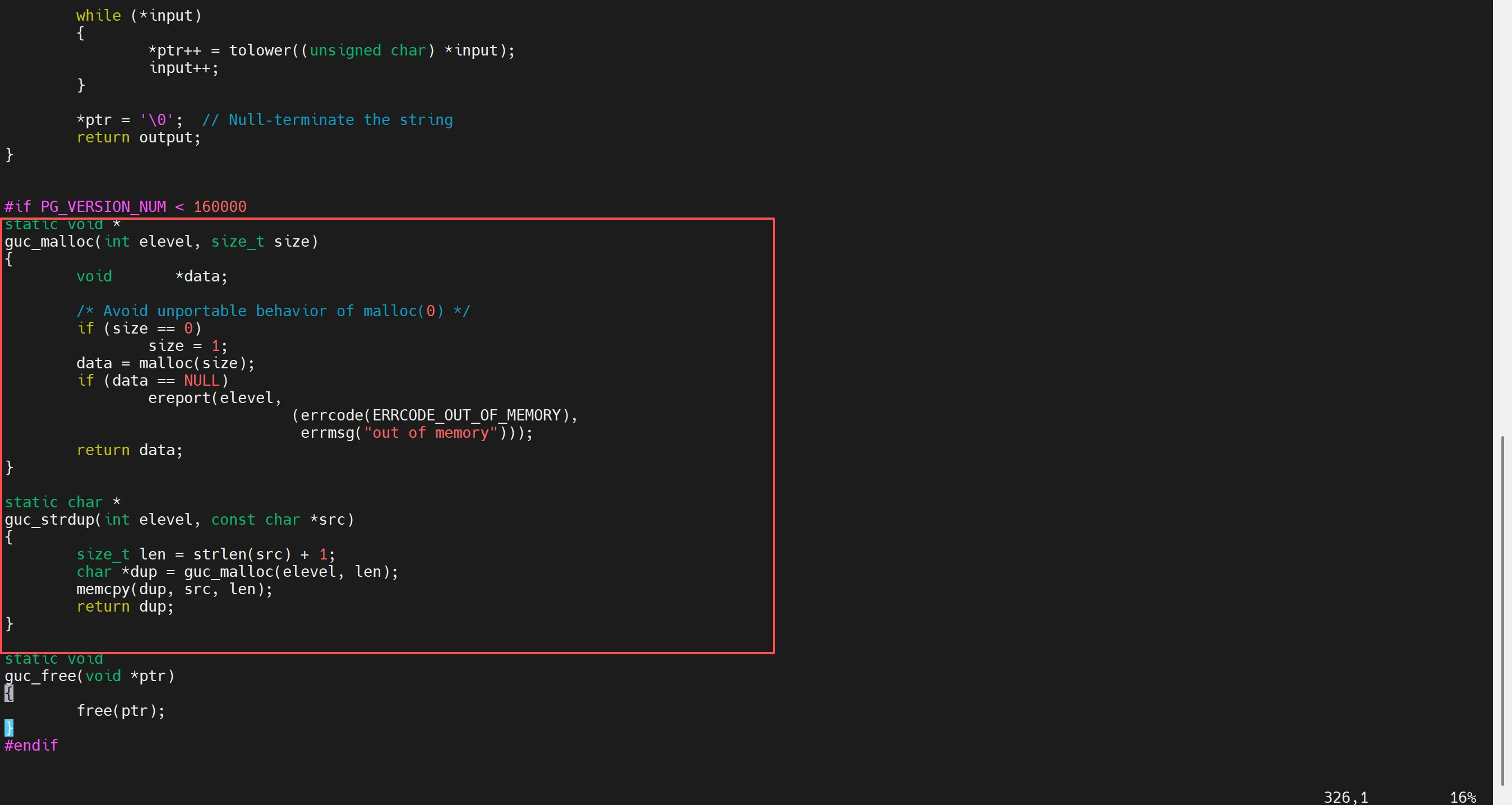Click the number 160000 in the preprocessor line
The image size is (1512, 805).
[220, 207]
